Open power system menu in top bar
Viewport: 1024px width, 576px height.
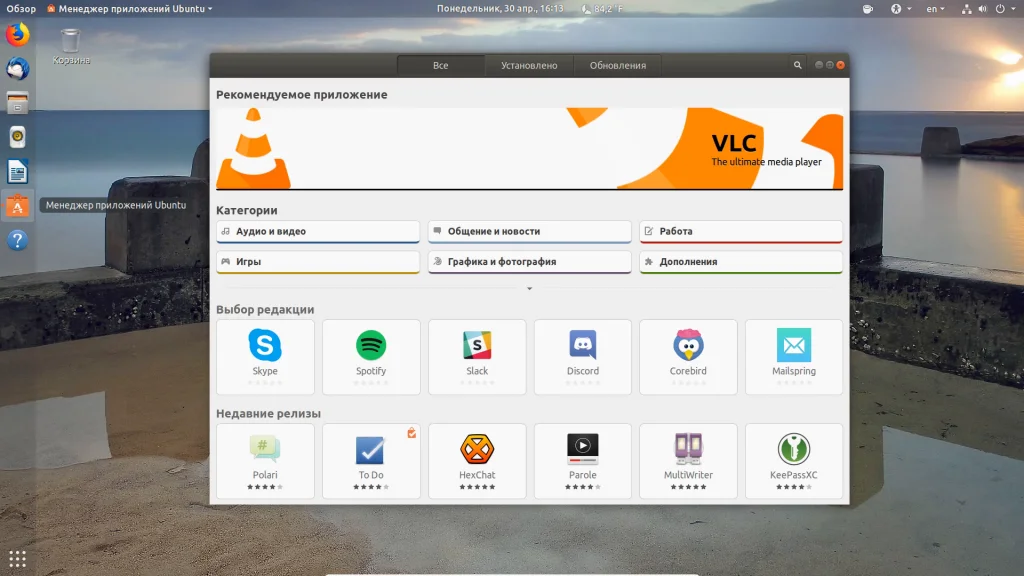click(1004, 9)
